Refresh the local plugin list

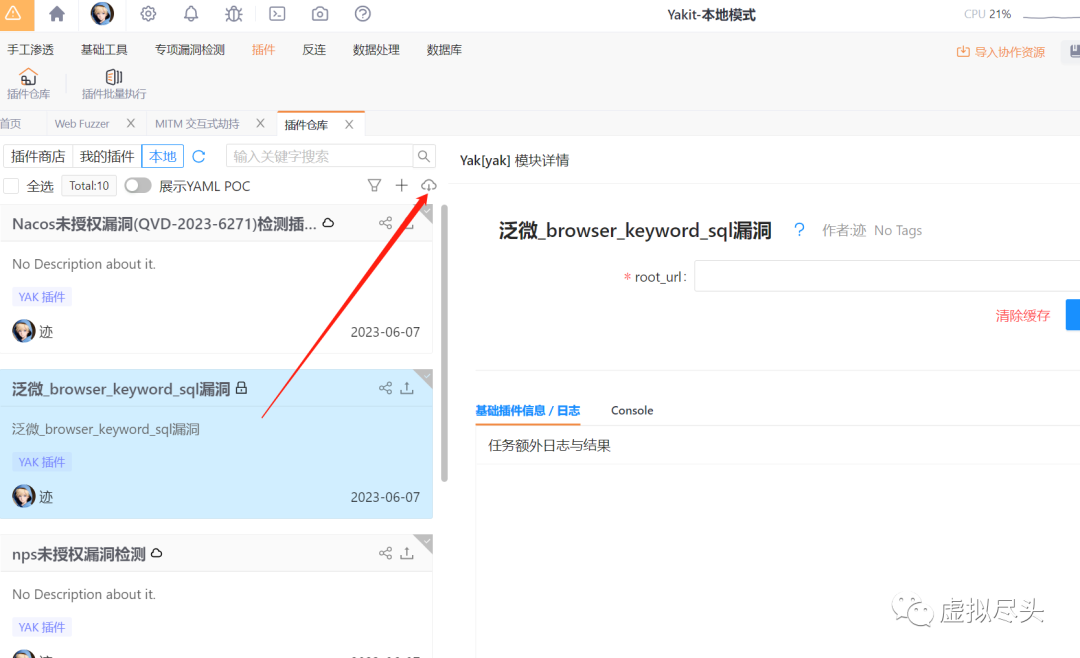coord(198,156)
